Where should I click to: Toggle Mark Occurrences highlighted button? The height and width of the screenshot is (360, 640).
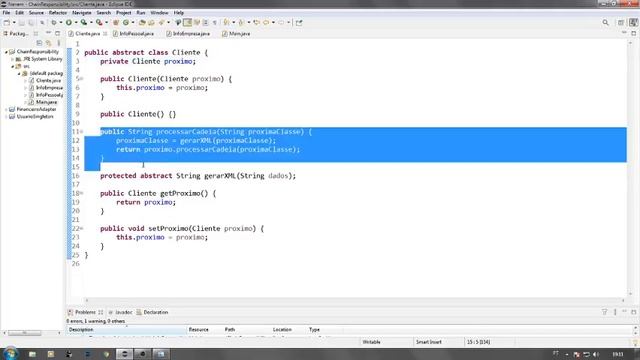(x=187, y=22)
